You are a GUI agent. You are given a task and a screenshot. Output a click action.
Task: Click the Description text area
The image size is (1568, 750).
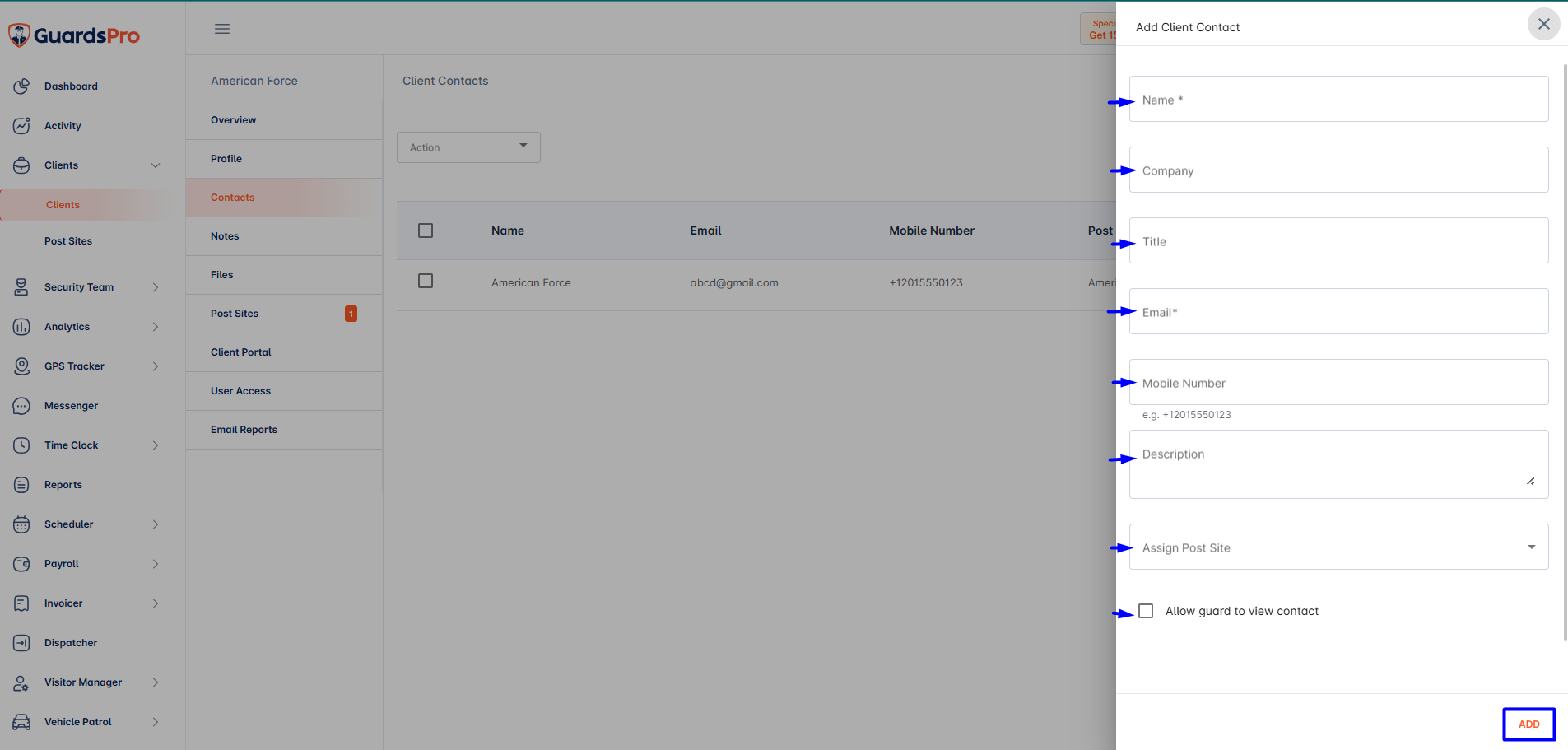coord(1338,464)
